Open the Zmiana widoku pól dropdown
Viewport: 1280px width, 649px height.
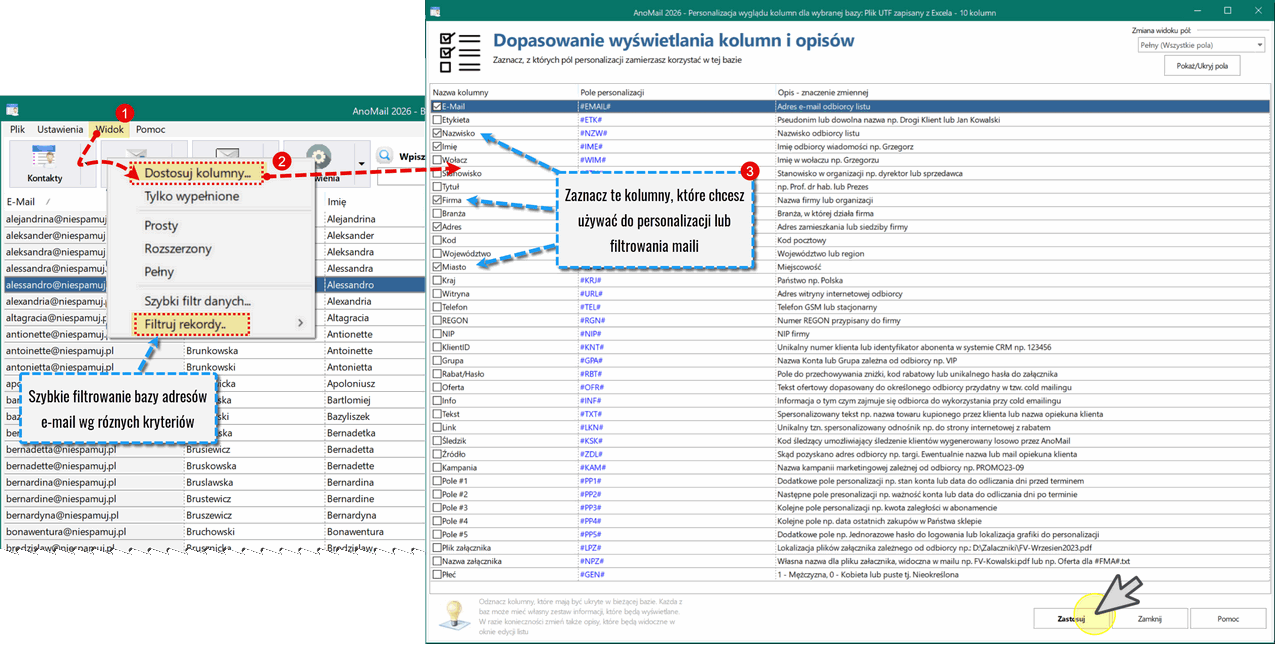click(x=1201, y=45)
